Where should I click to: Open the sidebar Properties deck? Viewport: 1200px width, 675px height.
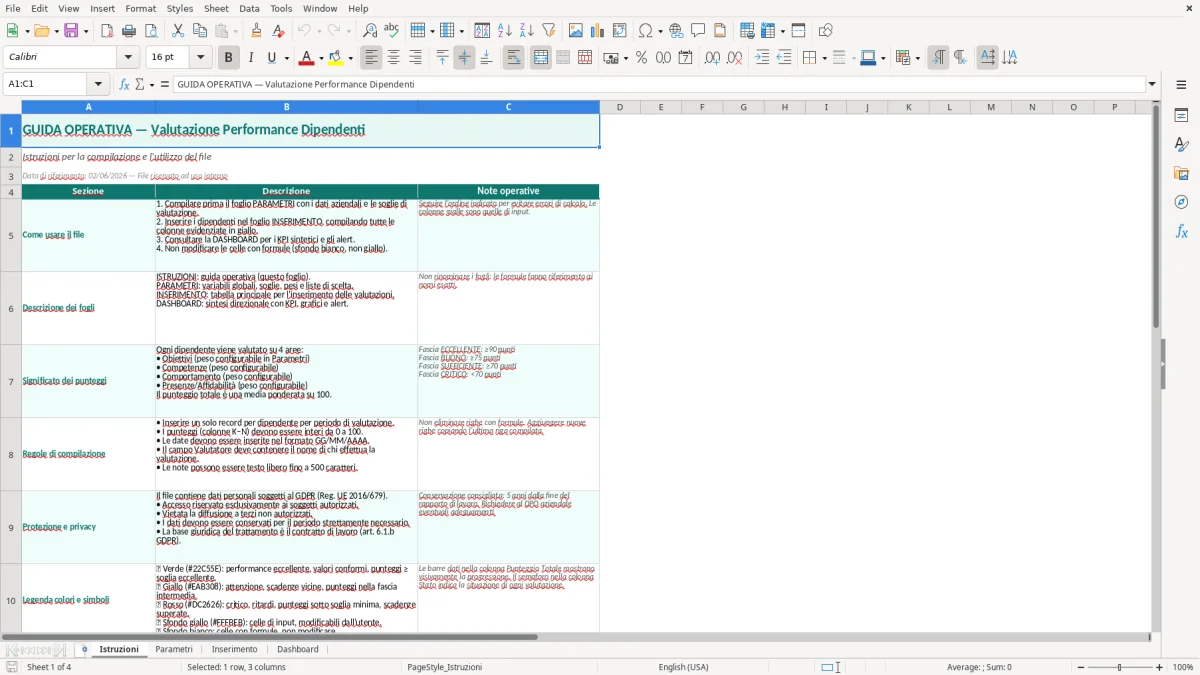pyautogui.click(x=1181, y=115)
